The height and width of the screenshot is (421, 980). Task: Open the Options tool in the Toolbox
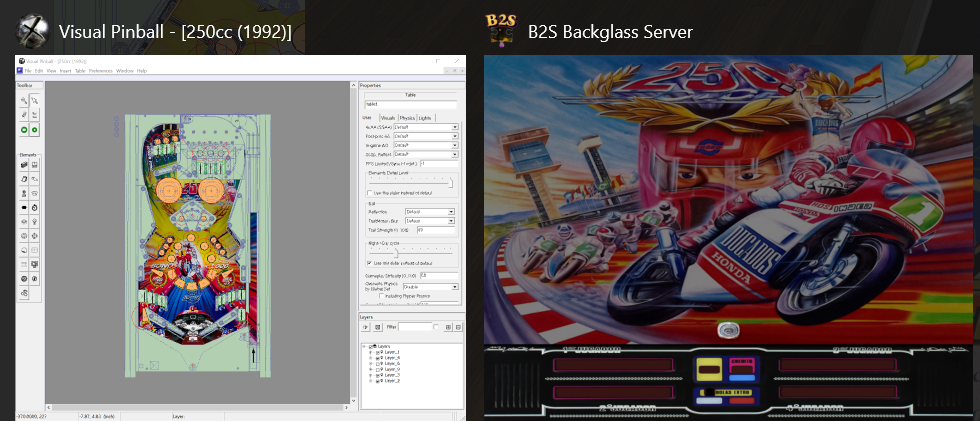[x=24, y=114]
